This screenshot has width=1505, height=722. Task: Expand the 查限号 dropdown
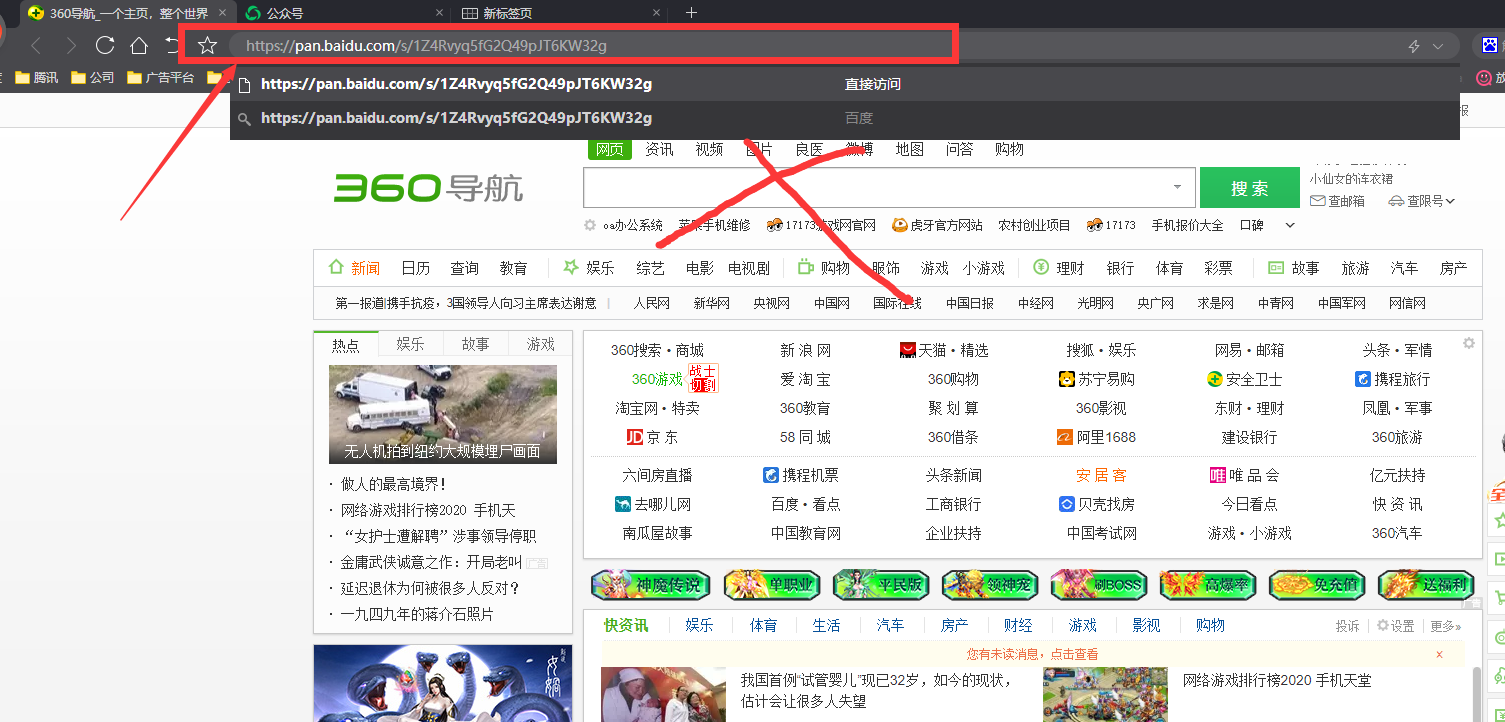[x=1422, y=201]
